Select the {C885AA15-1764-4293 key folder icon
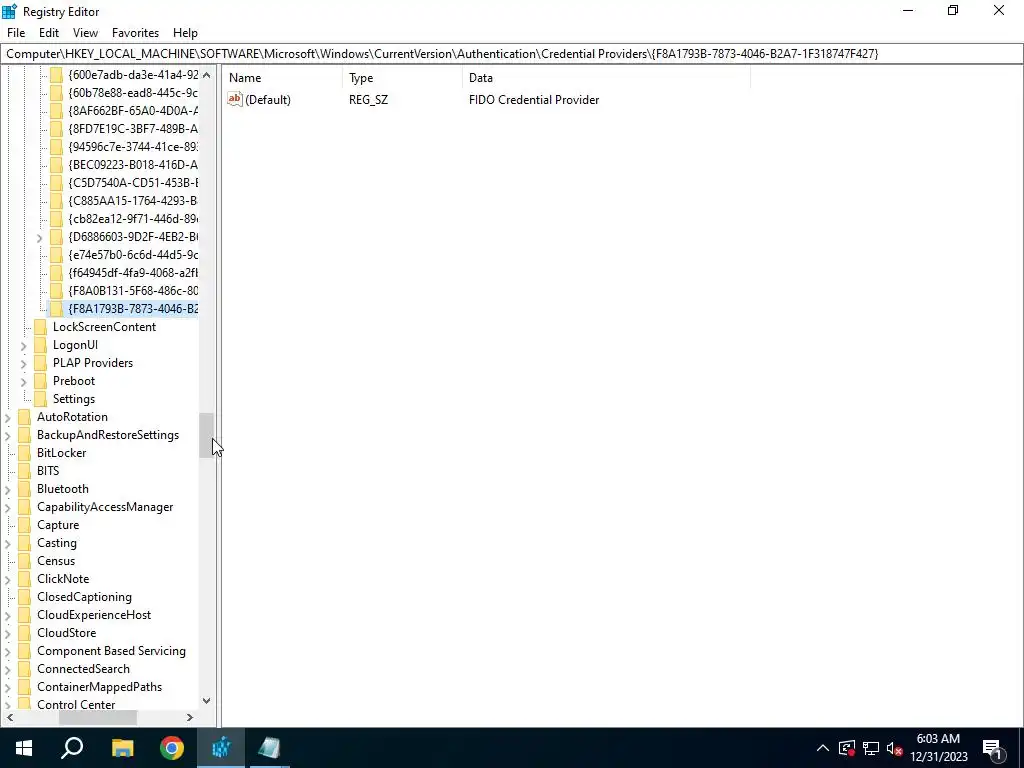 (56, 200)
